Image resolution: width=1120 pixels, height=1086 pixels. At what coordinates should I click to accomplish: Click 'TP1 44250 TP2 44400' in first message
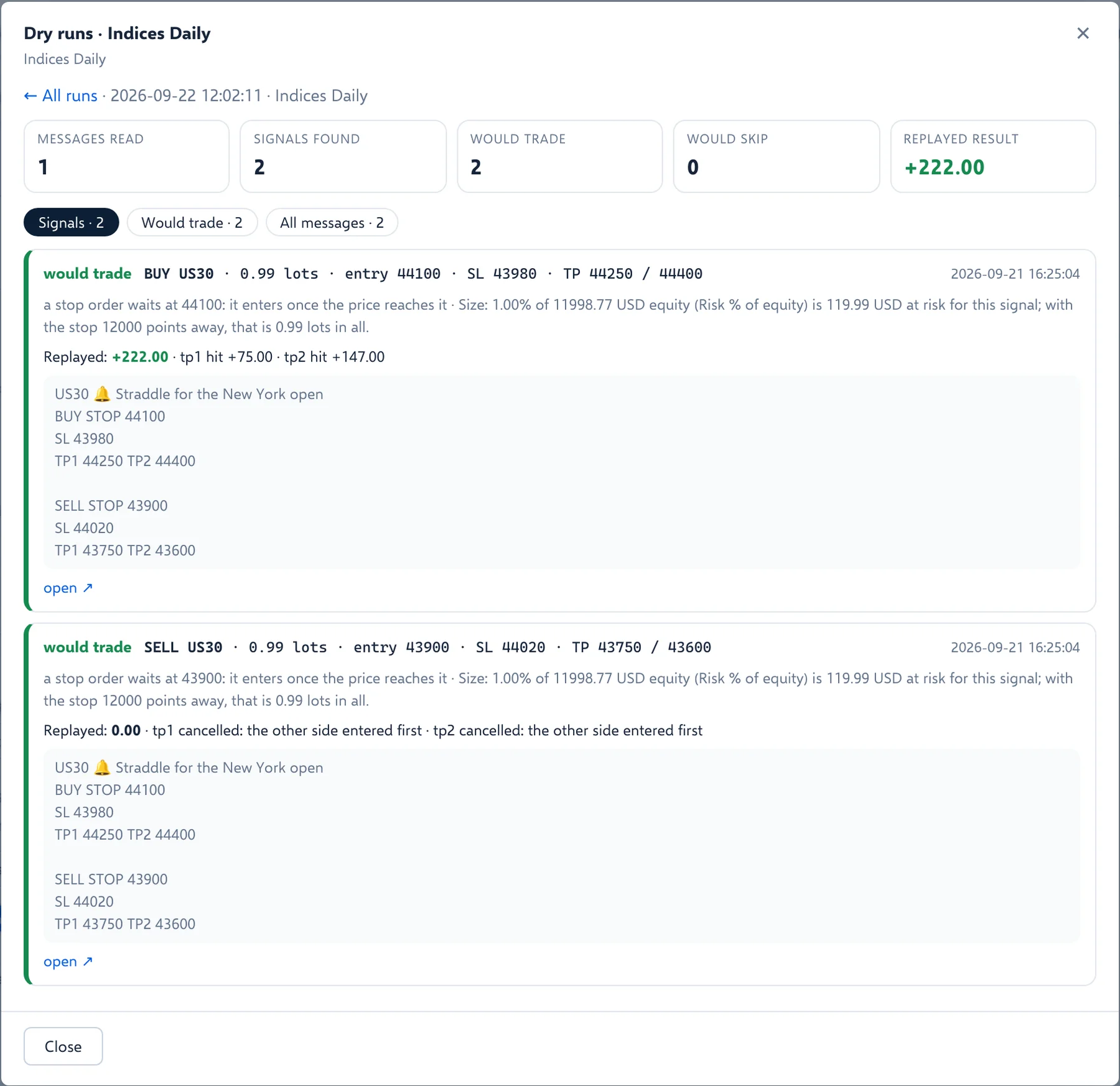125,461
